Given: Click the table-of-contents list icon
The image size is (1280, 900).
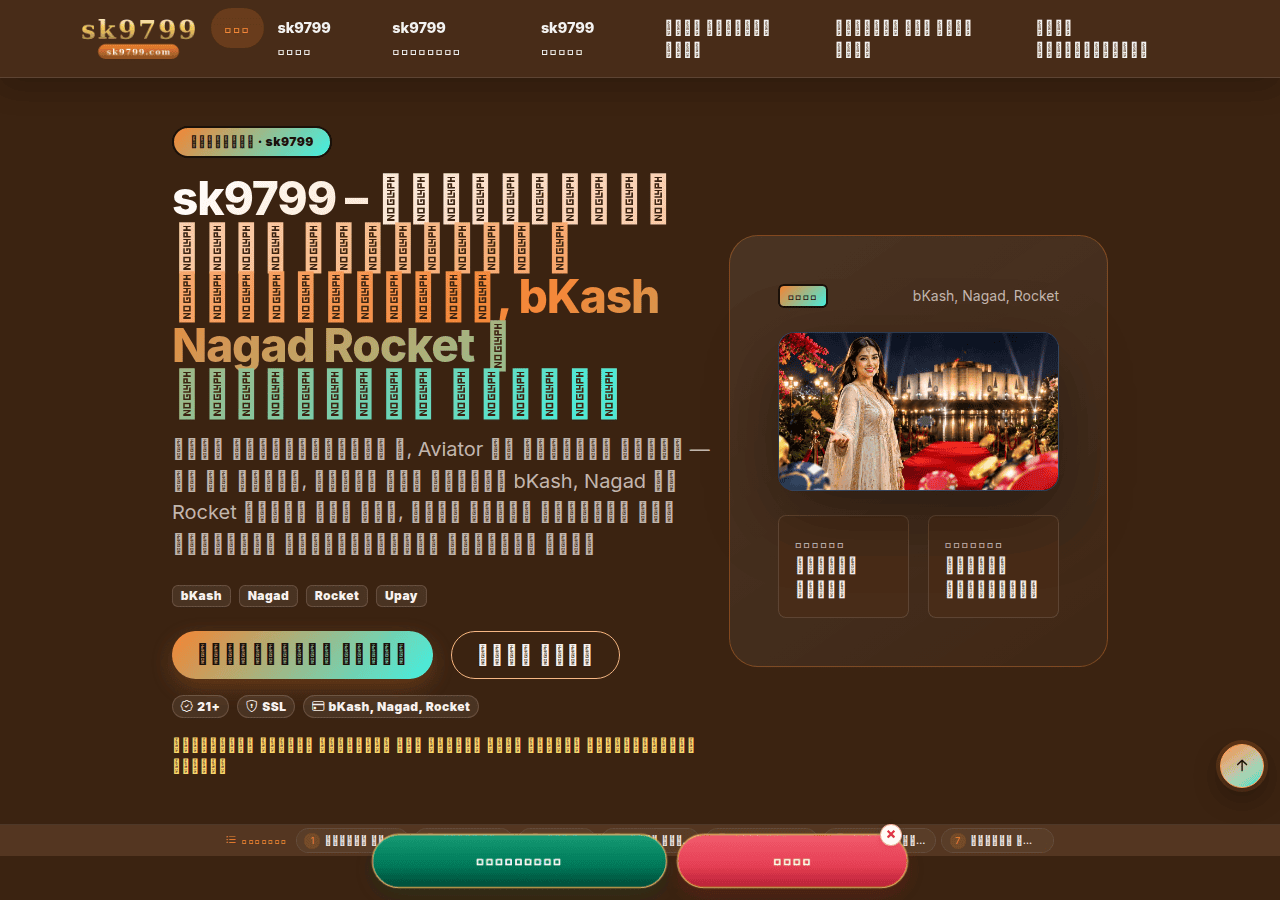Looking at the screenshot, I should click(x=231, y=840).
